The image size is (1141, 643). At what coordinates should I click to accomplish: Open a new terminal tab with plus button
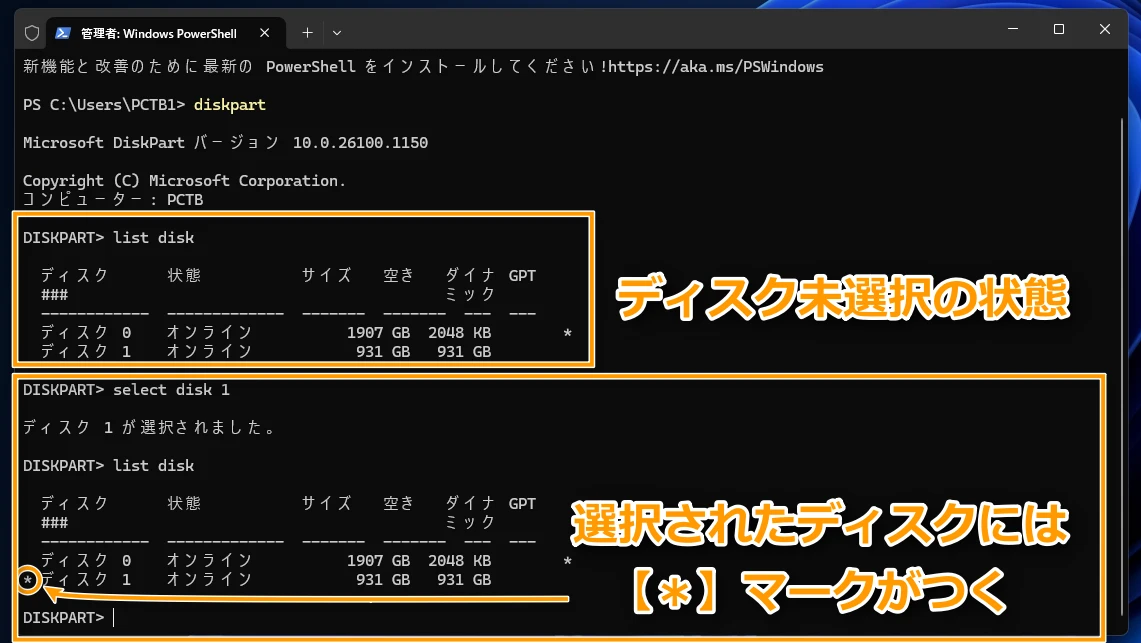307,33
